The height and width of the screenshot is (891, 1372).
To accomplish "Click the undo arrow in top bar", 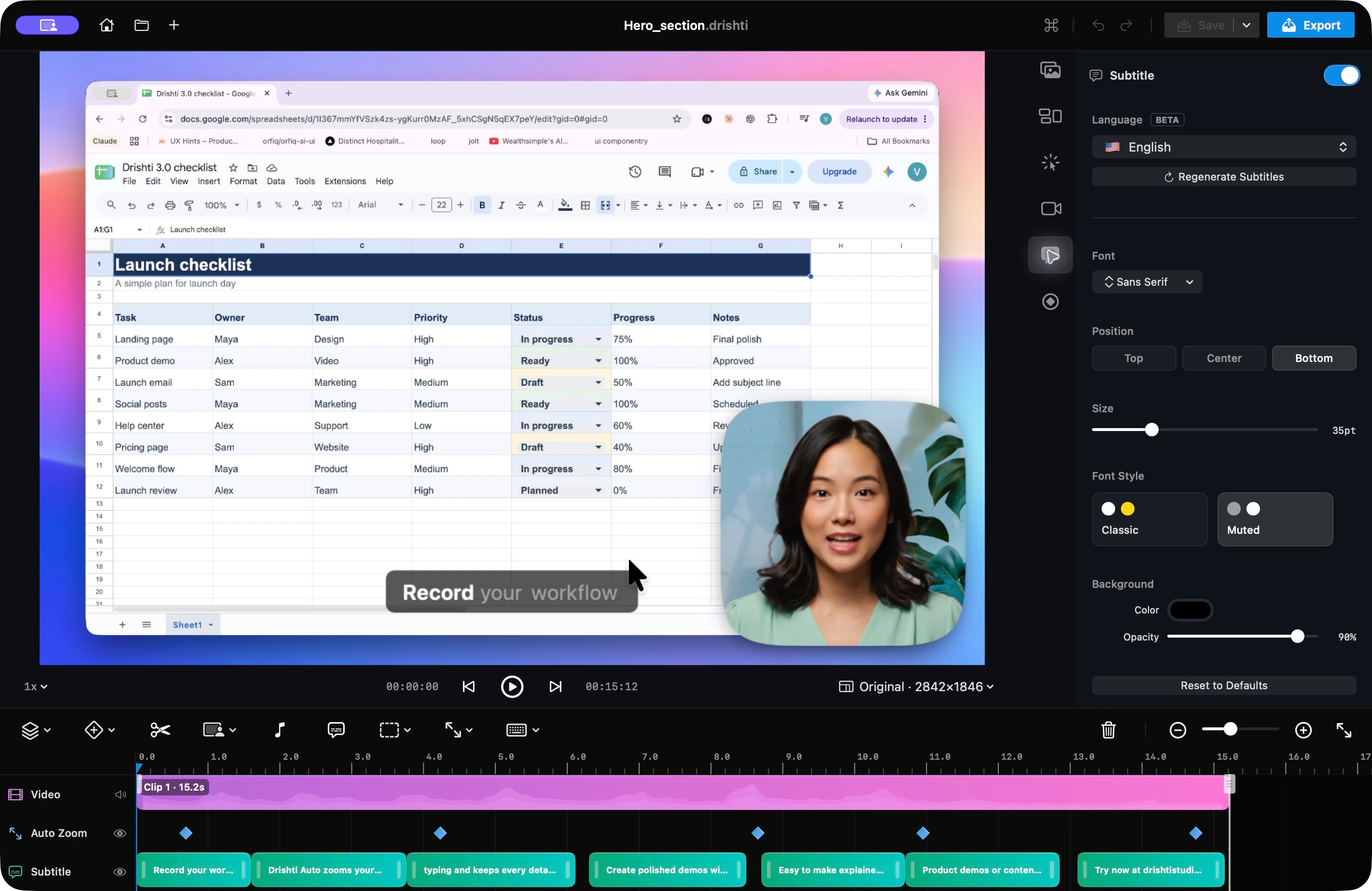I will [1098, 26].
